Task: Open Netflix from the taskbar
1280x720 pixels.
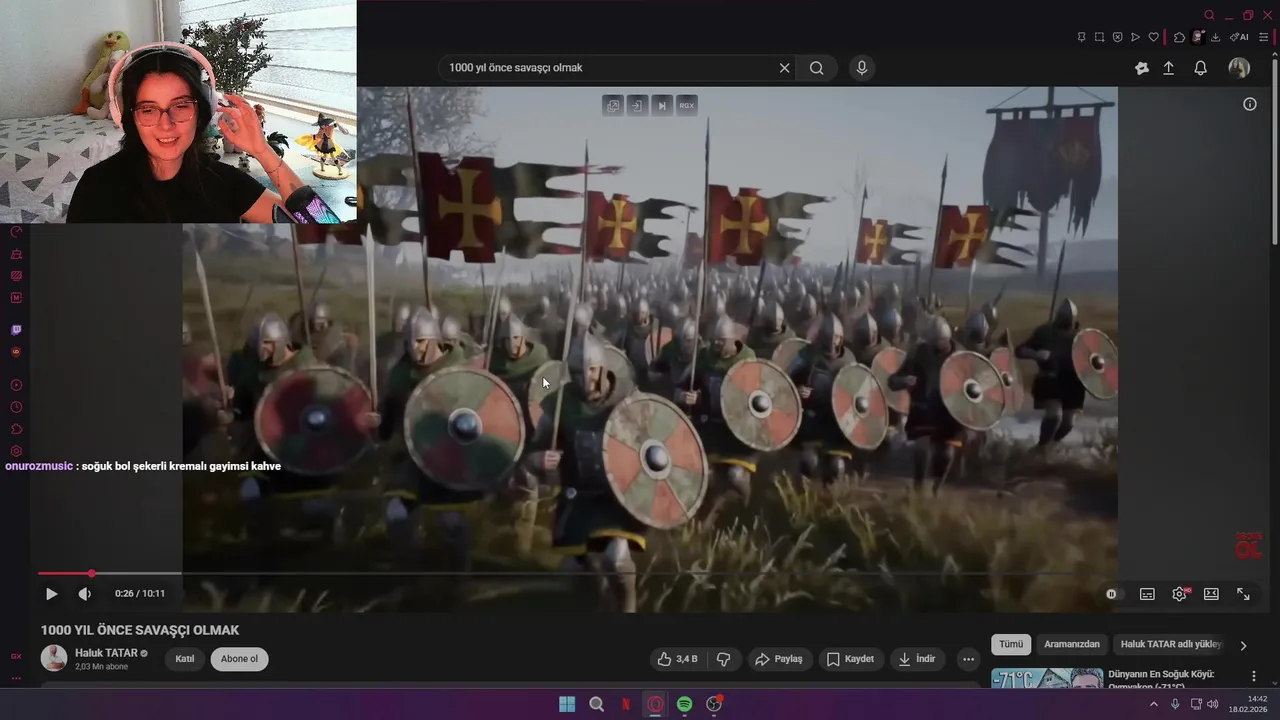Action: (626, 704)
